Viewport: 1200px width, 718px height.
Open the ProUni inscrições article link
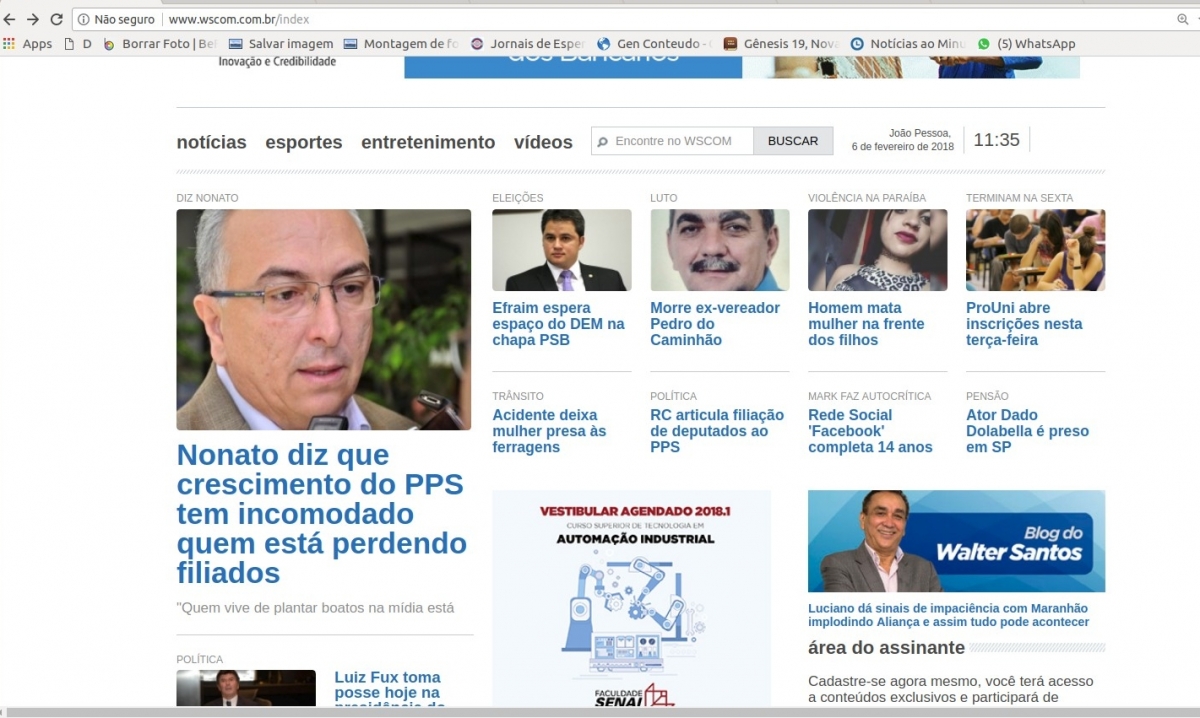pos(1024,324)
